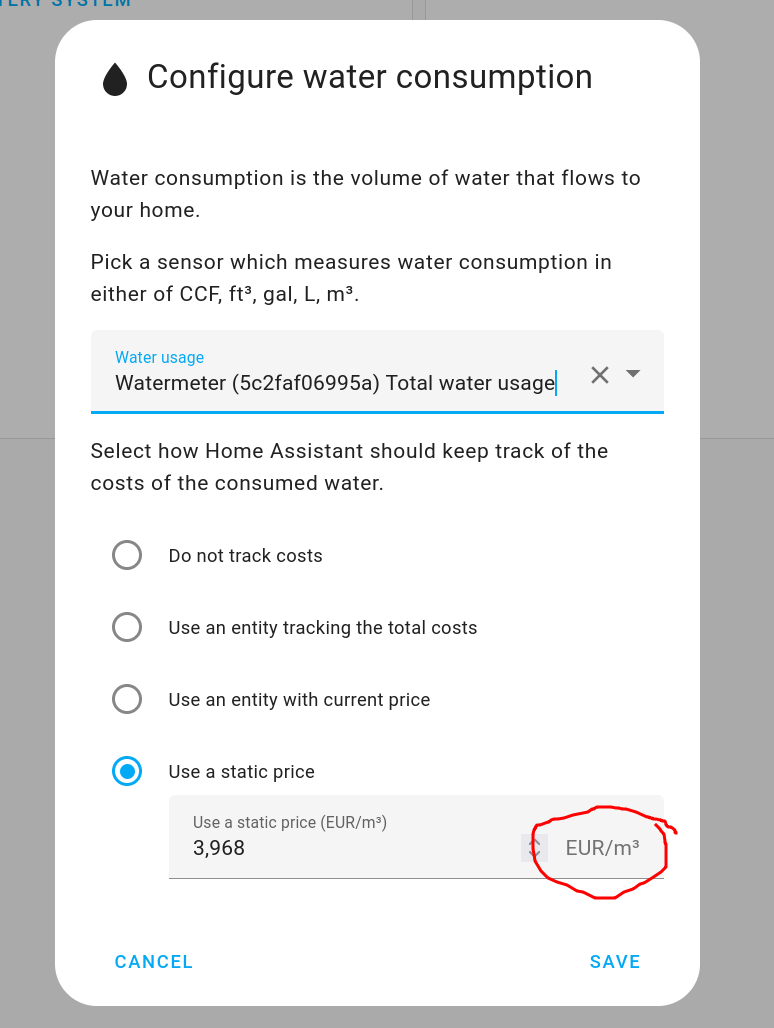Click the small Water usage floating label
Image resolution: width=774 pixels, height=1028 pixels.
pyautogui.click(x=159, y=357)
